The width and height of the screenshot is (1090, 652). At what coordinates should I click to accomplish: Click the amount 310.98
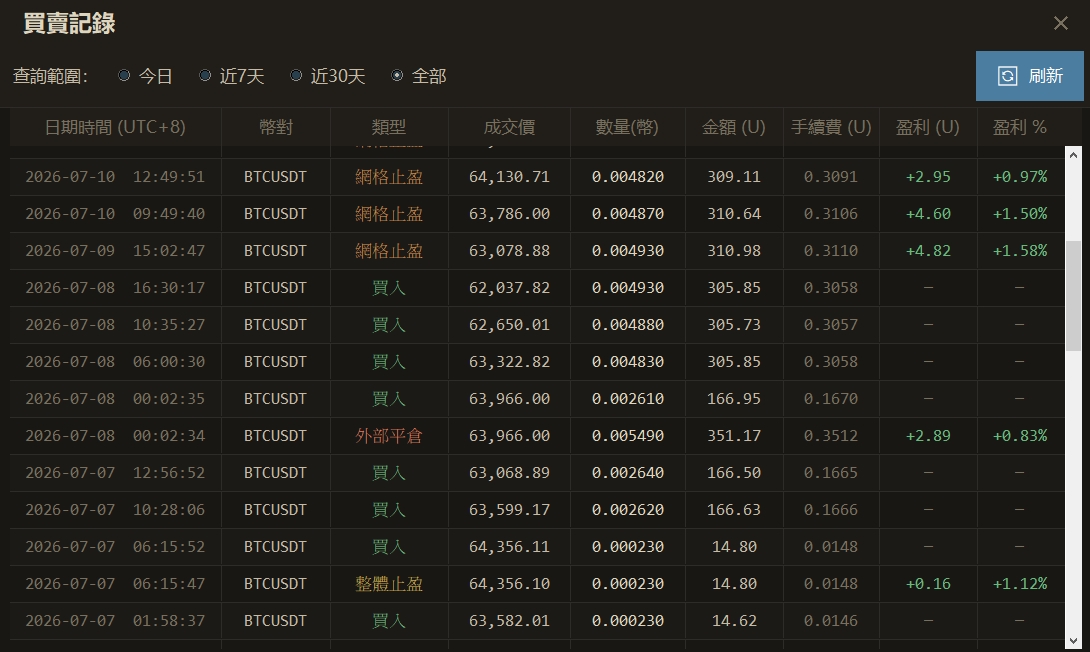(734, 250)
